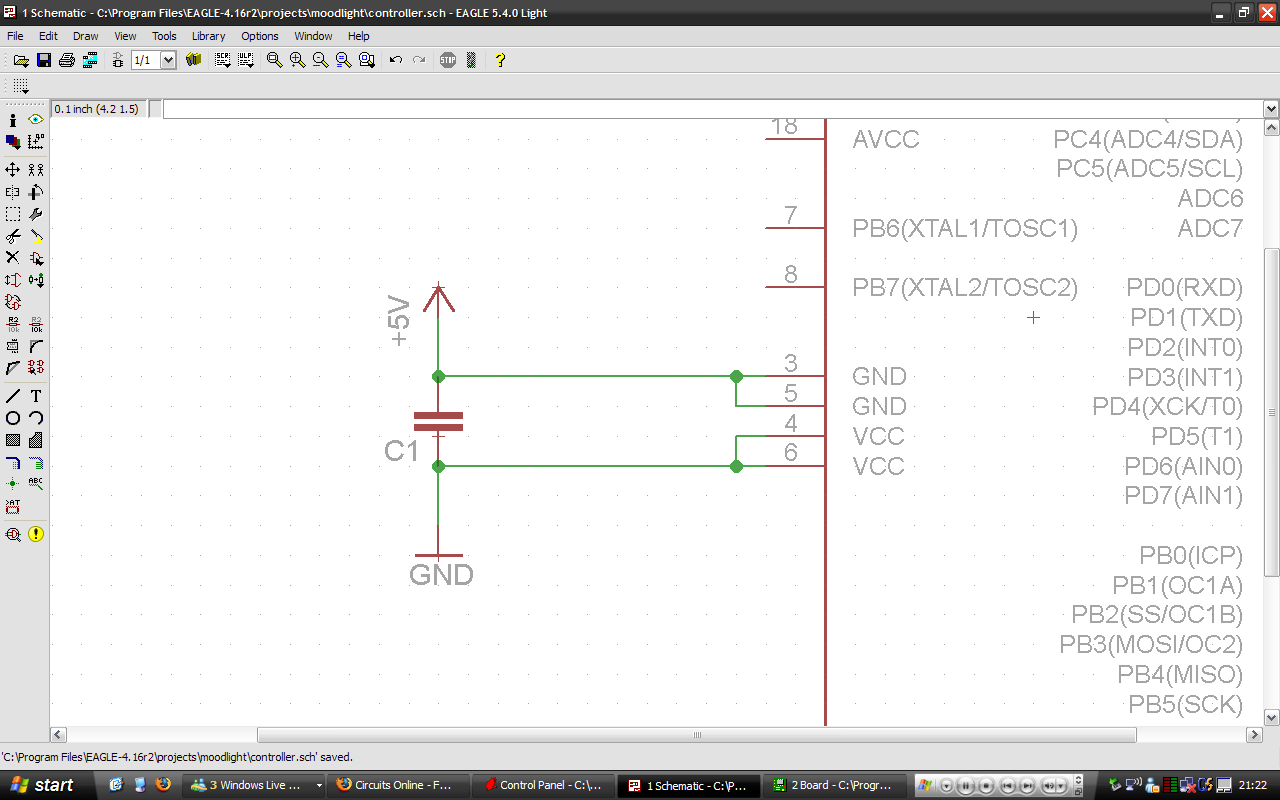
Task: Select the Polygon tool
Action: pyautogui.click(x=36, y=440)
